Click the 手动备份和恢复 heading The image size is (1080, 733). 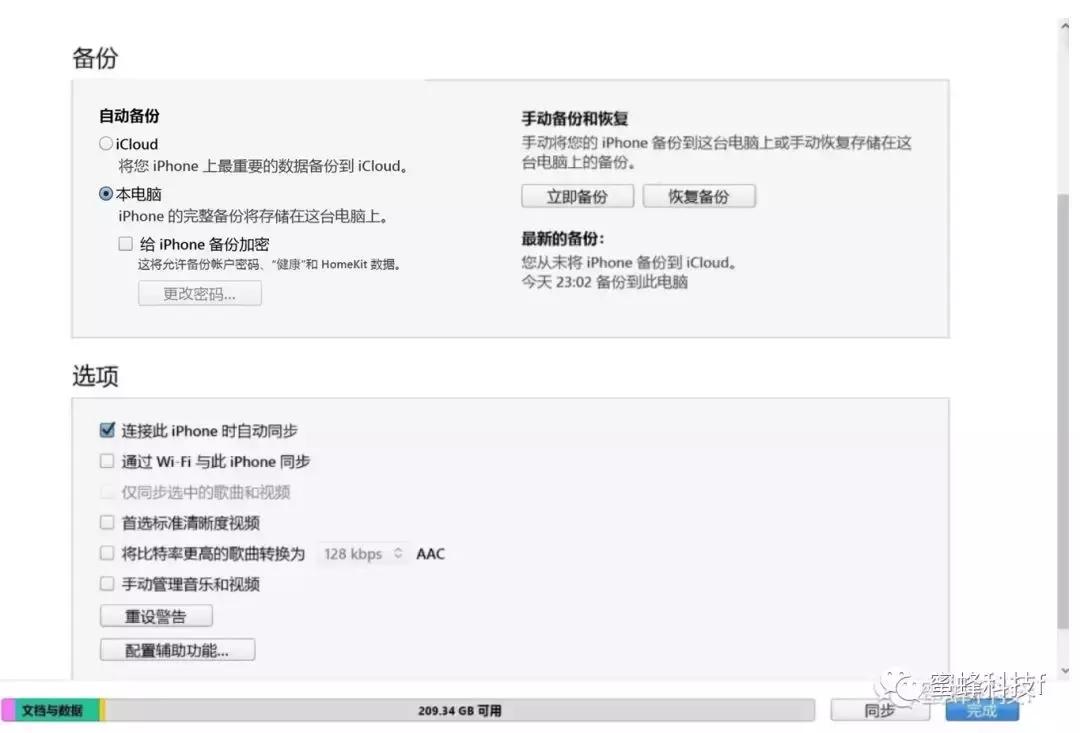click(x=574, y=118)
